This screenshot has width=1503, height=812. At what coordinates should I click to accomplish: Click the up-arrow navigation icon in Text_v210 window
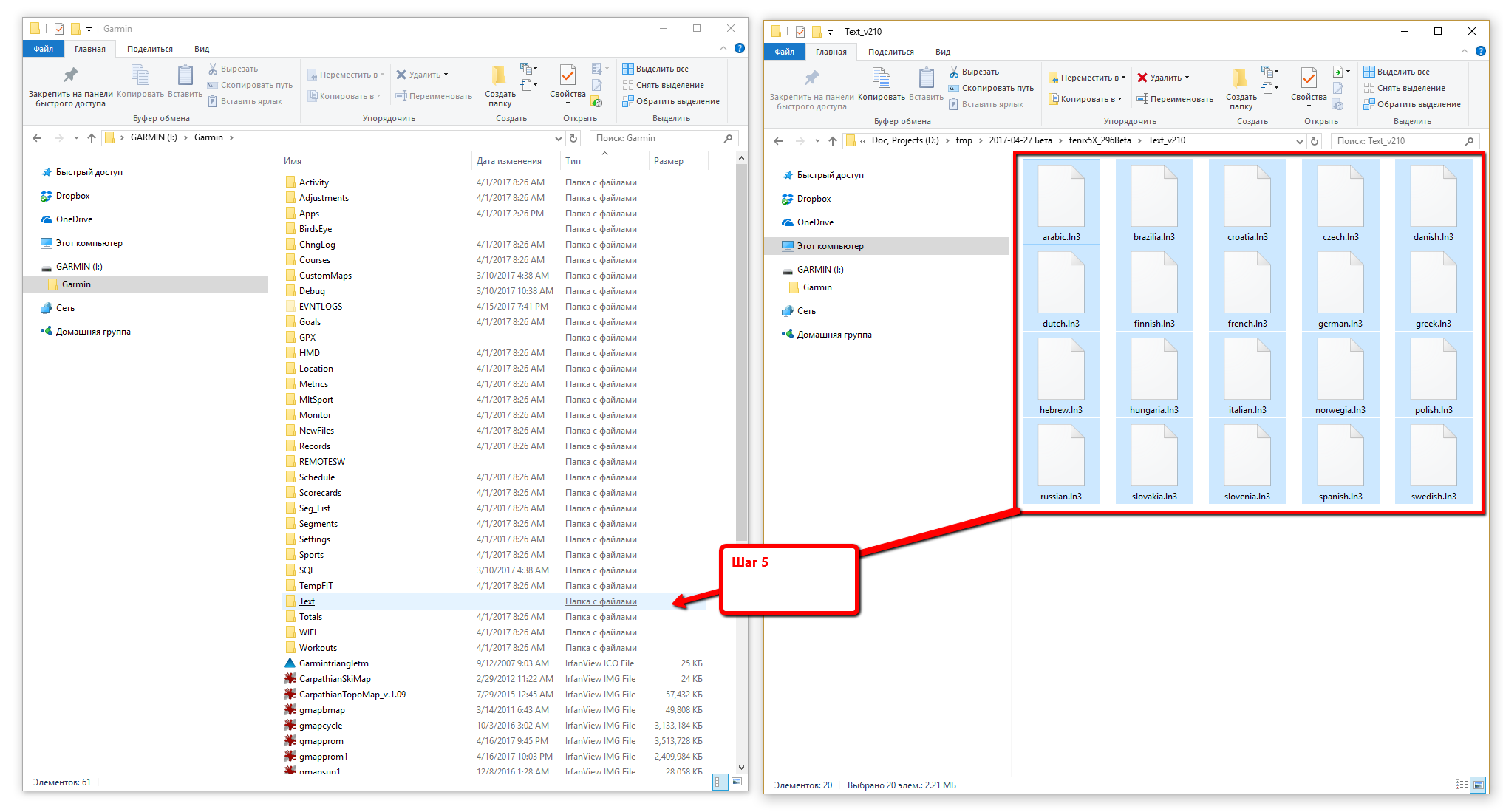click(833, 141)
